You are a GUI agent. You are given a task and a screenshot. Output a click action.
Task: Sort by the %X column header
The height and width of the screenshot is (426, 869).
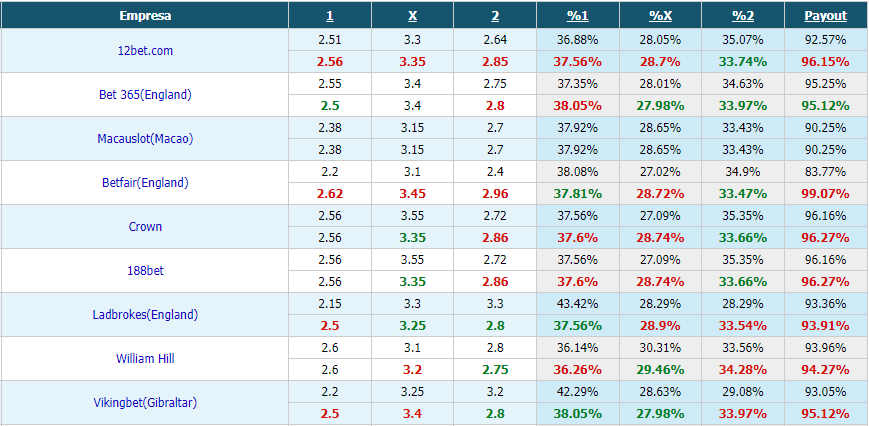pyautogui.click(x=661, y=16)
